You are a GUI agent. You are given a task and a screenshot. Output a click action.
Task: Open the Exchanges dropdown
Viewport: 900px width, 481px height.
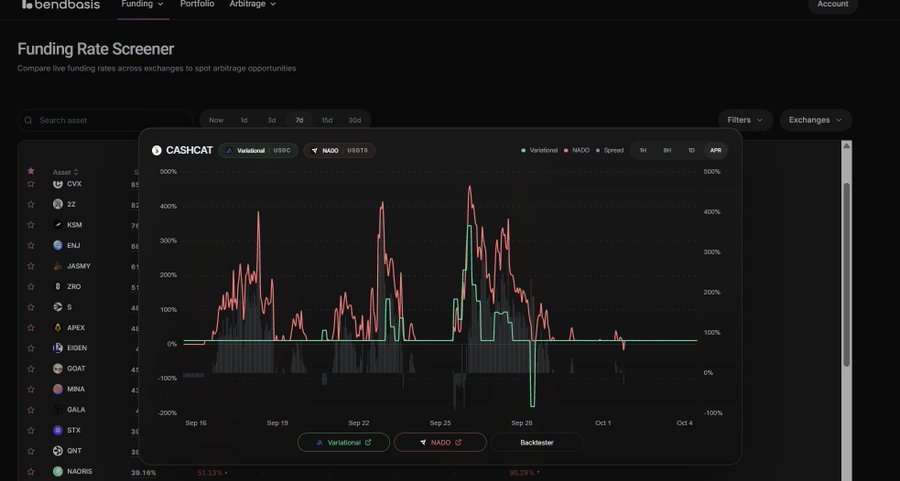pyautogui.click(x=815, y=120)
